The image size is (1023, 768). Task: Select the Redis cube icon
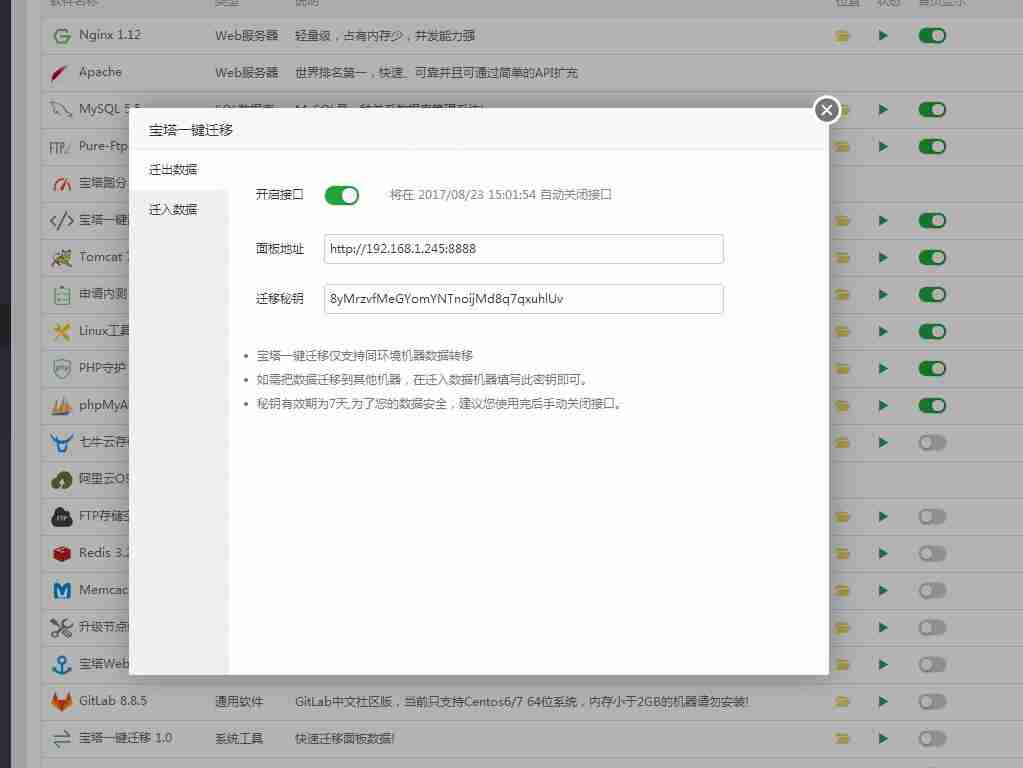(x=60, y=553)
